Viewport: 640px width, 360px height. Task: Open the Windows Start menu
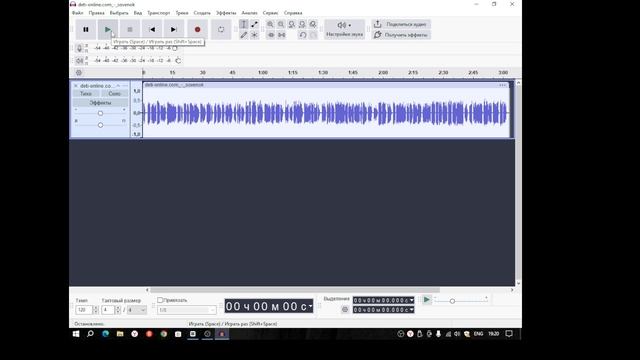click(x=76, y=334)
